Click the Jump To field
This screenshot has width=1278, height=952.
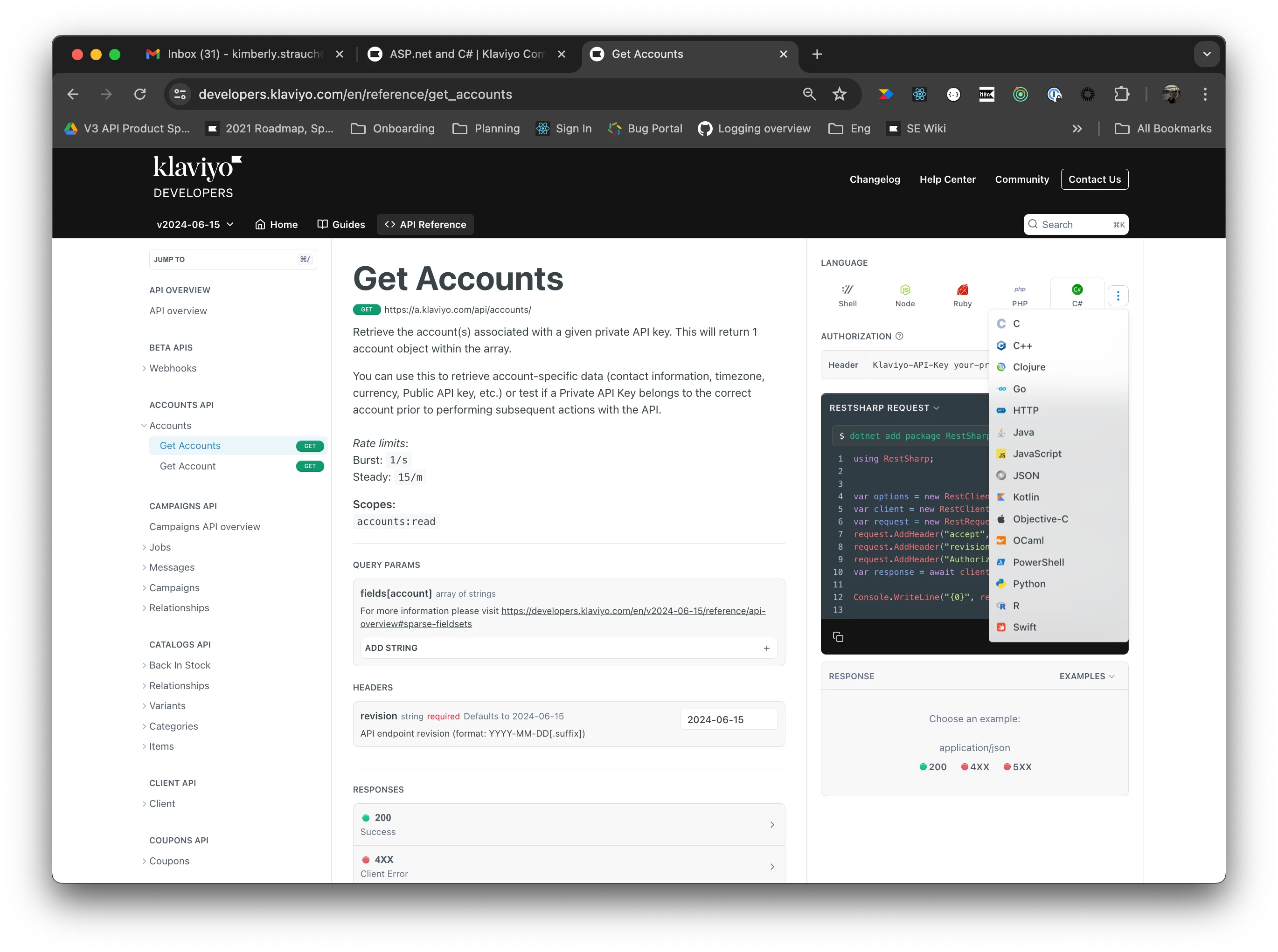232,259
